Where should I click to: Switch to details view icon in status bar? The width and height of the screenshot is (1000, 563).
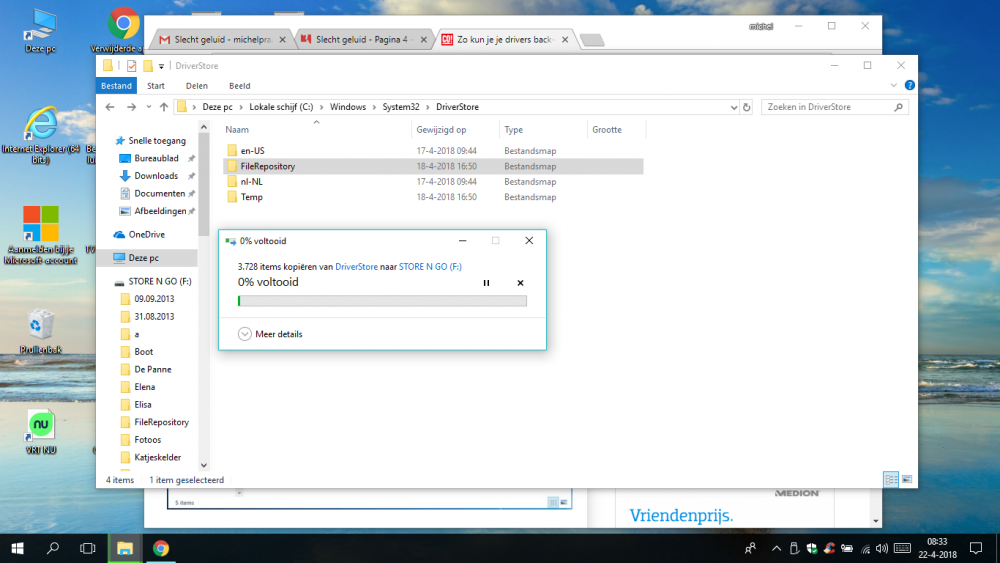click(891, 479)
